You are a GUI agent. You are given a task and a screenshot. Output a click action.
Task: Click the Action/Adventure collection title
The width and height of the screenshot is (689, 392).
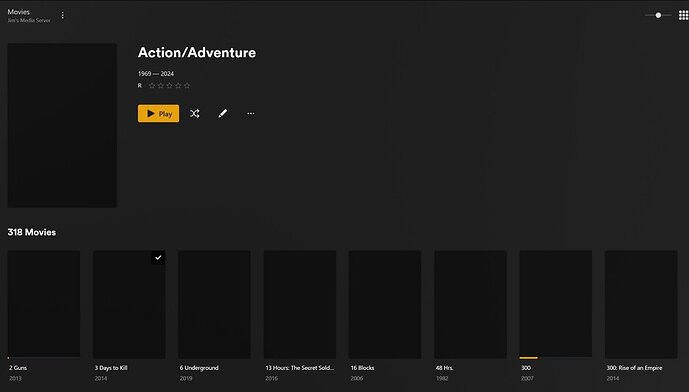point(197,53)
